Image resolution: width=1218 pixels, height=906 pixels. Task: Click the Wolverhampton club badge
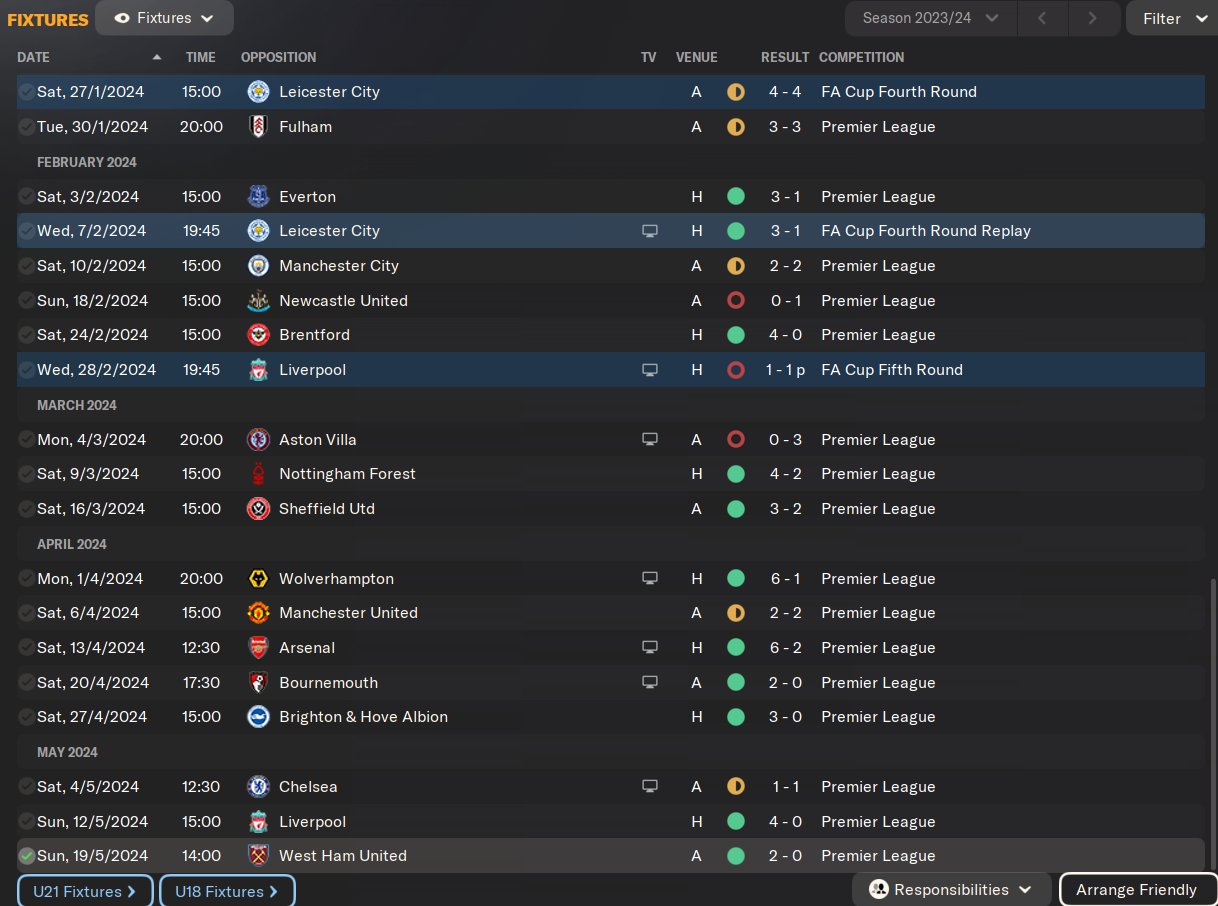coord(258,579)
